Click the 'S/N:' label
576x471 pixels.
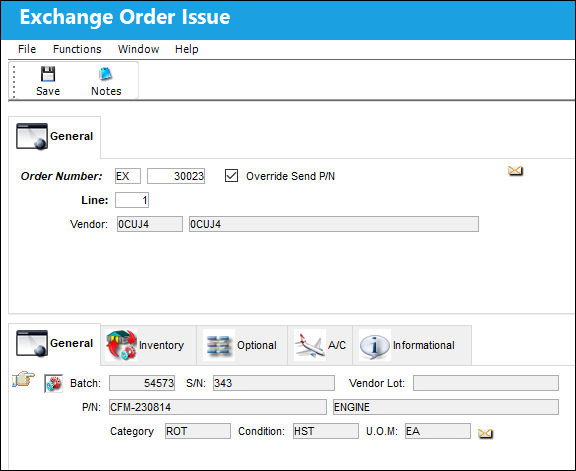[196, 383]
